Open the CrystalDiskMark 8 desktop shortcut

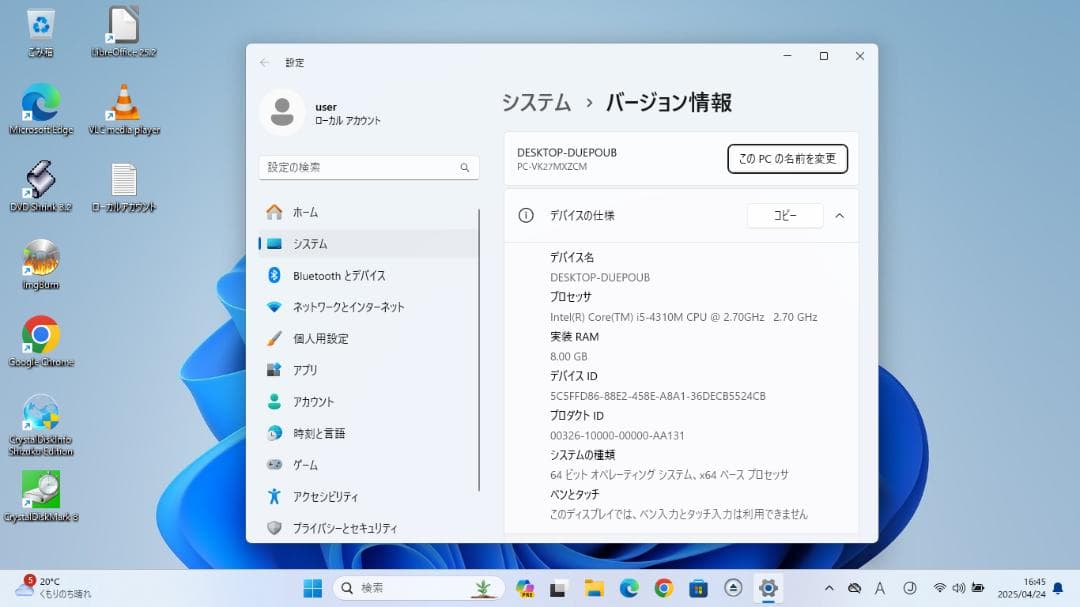(x=41, y=496)
